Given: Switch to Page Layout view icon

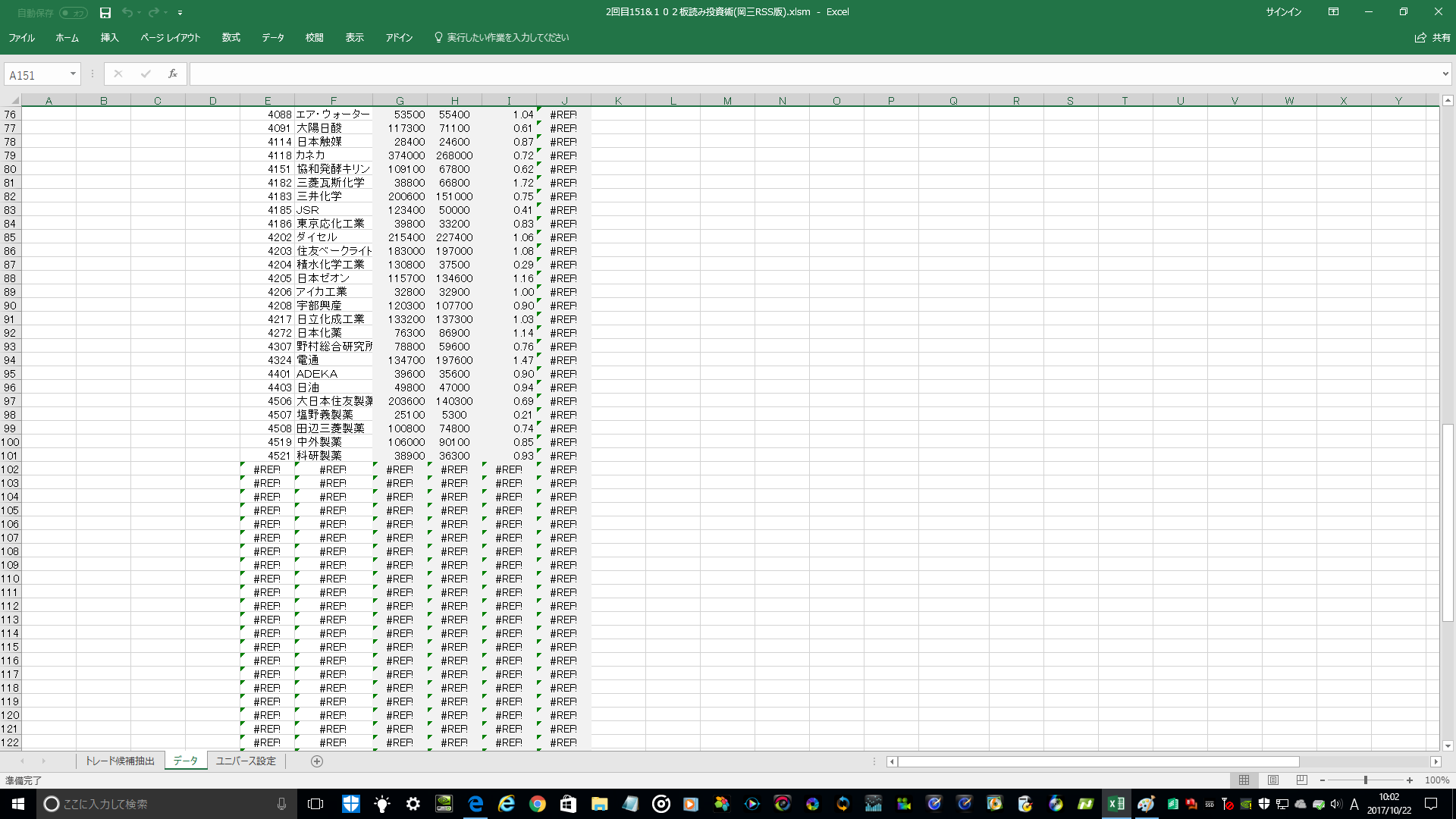Looking at the screenshot, I should [1273, 780].
